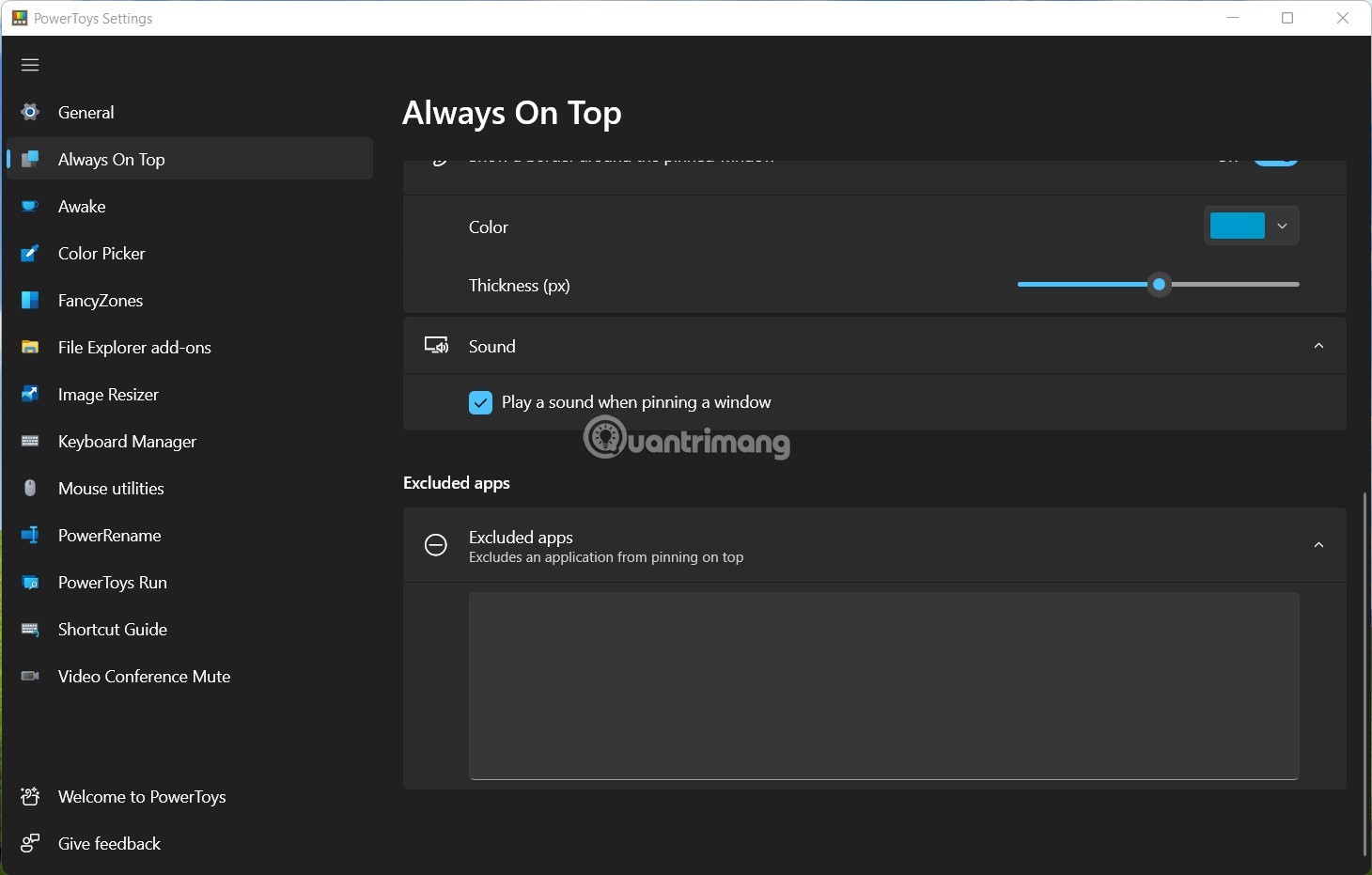Select the Keyboard Manager icon
The image size is (1372, 875).
[x=29, y=441]
